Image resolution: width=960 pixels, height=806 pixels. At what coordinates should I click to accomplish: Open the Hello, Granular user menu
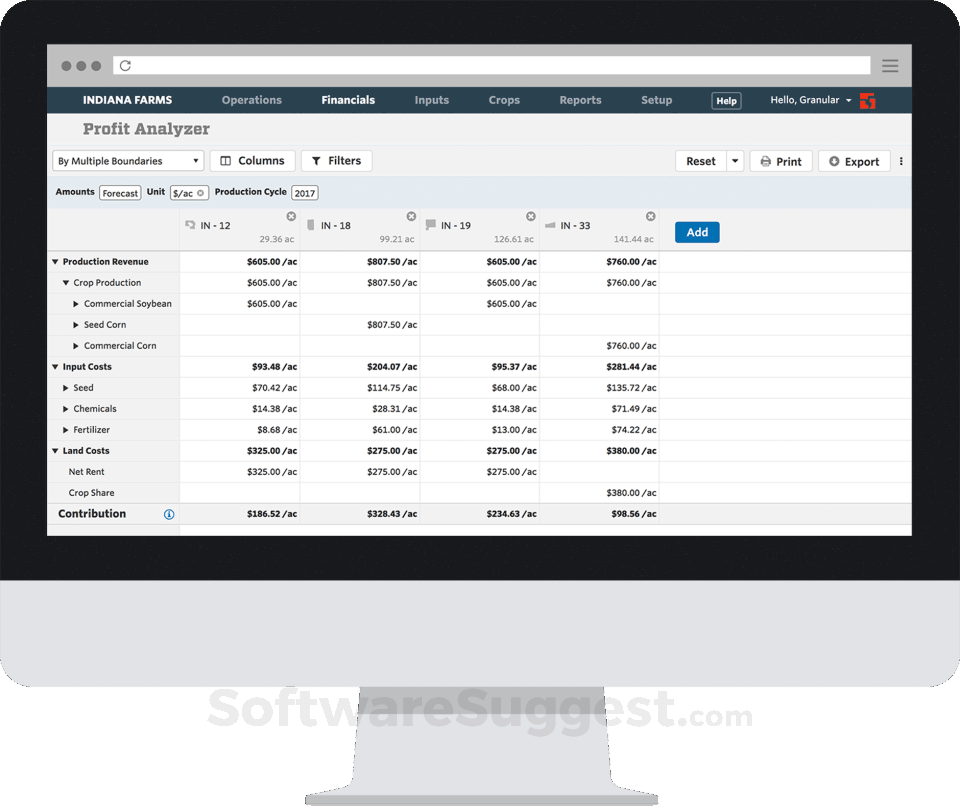[811, 100]
